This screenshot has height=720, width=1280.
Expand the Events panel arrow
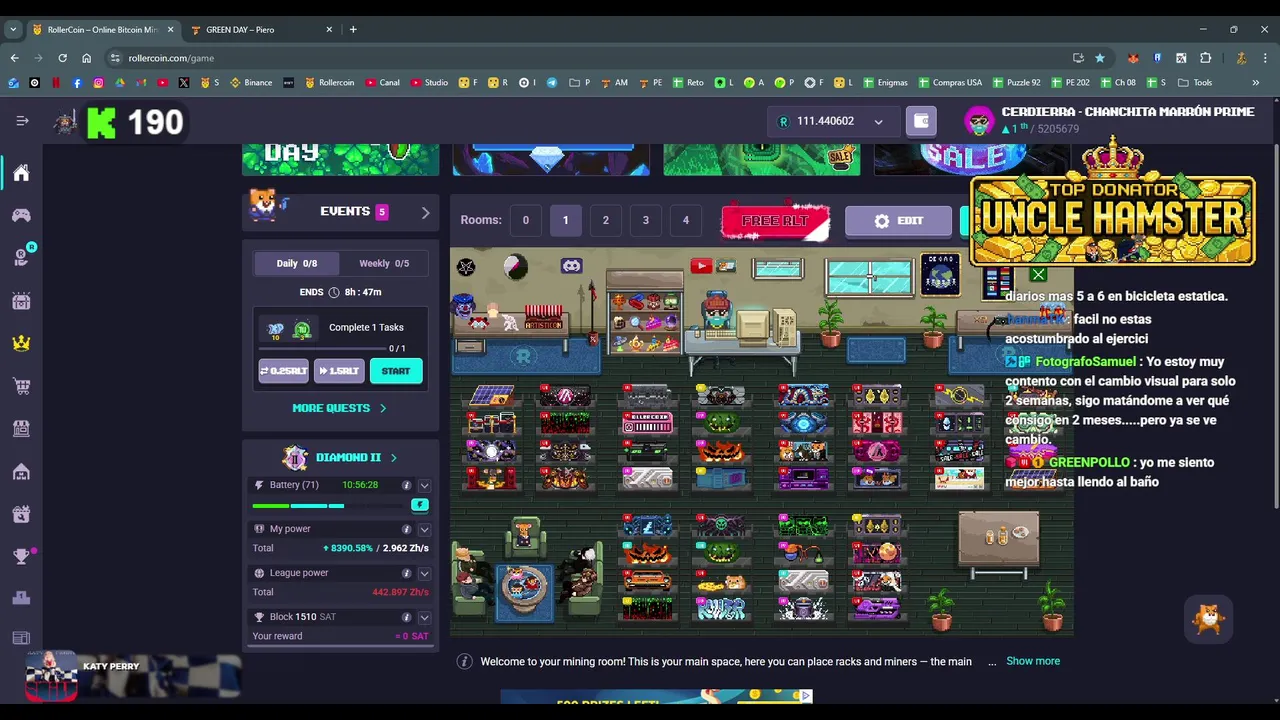coord(425,213)
